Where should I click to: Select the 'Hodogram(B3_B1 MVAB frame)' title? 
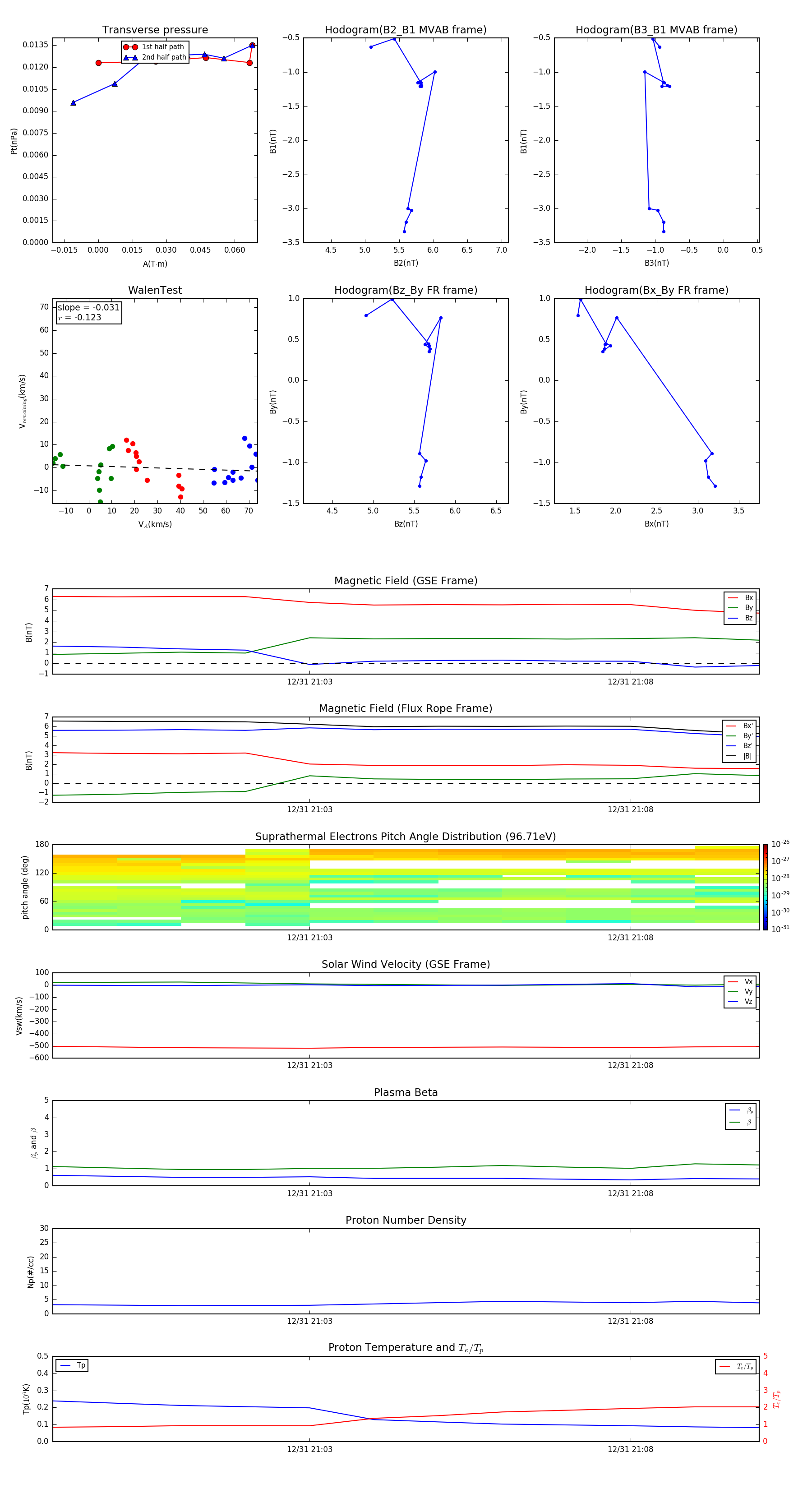tap(656, 30)
